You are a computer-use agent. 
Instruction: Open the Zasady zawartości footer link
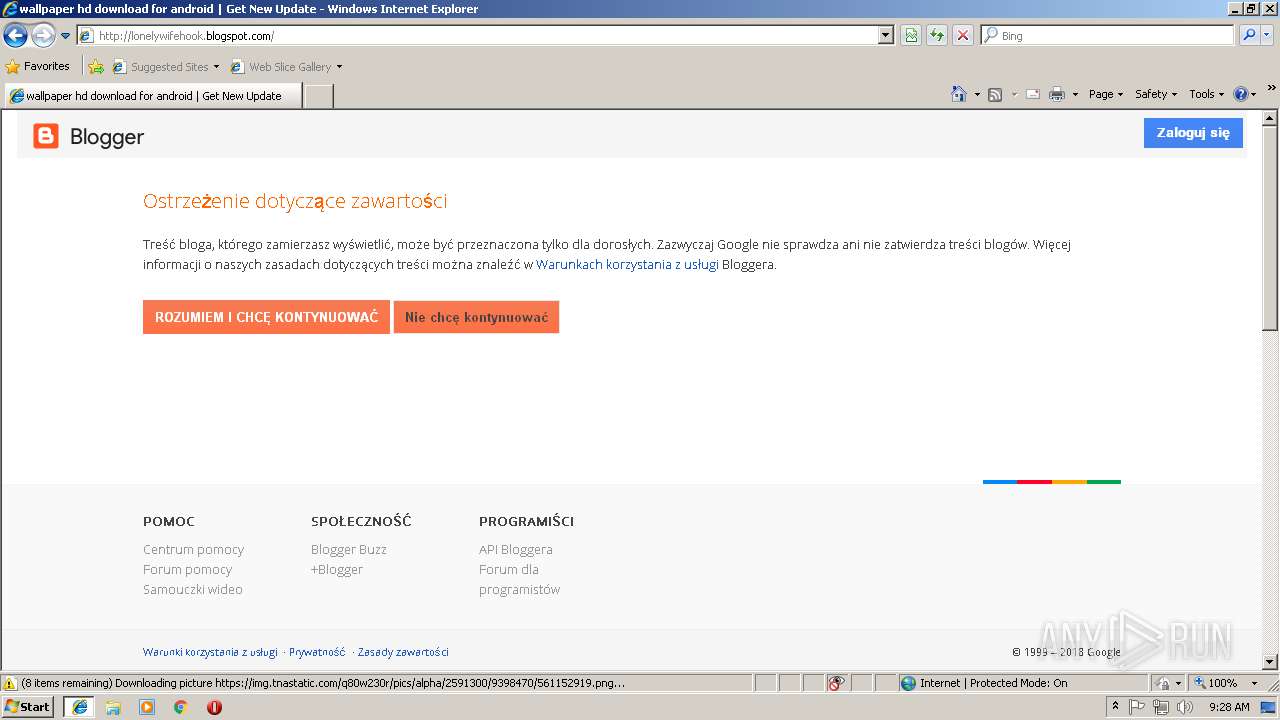pos(403,652)
